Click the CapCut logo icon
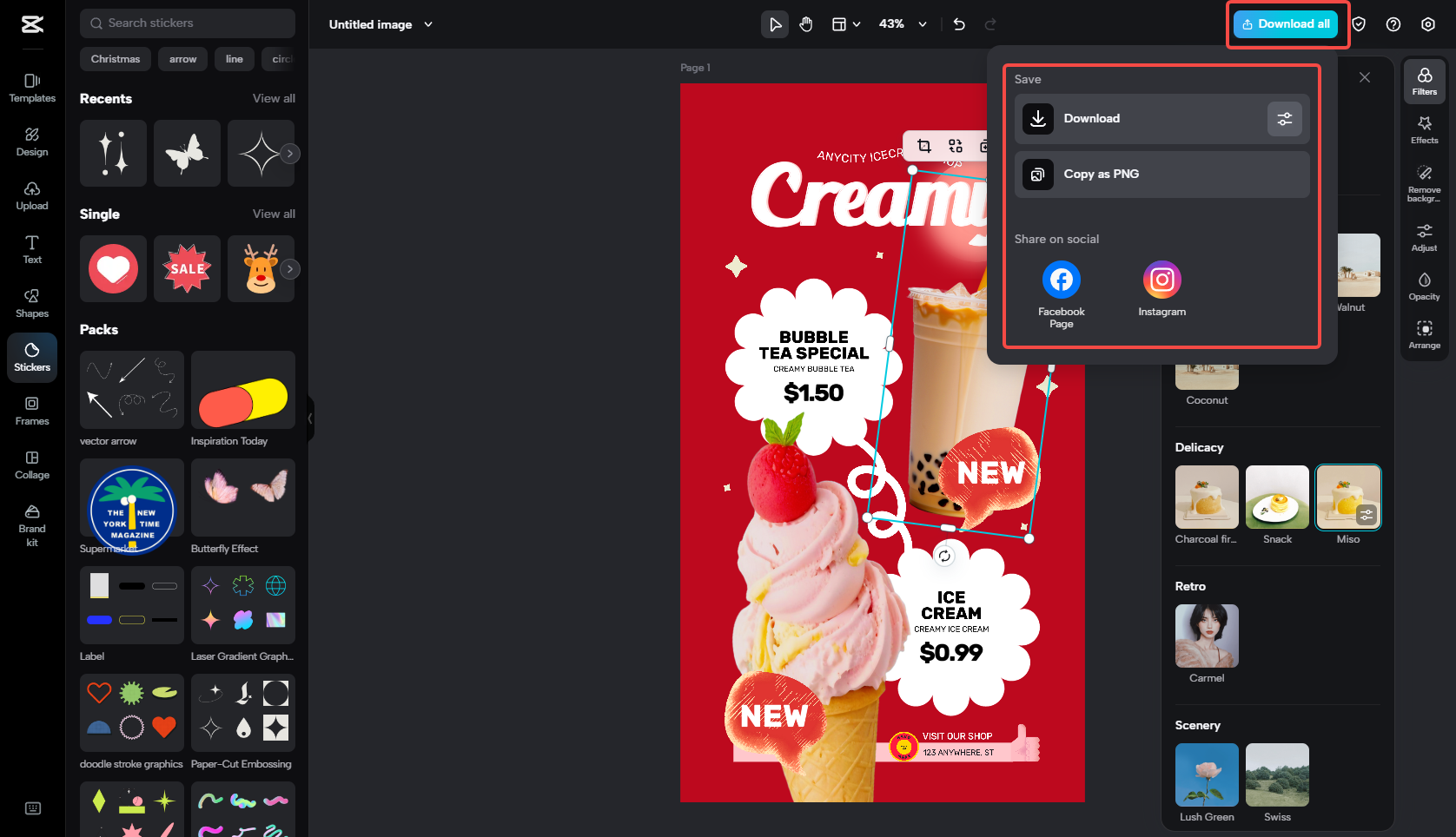The width and height of the screenshot is (1456, 837). tap(32, 24)
